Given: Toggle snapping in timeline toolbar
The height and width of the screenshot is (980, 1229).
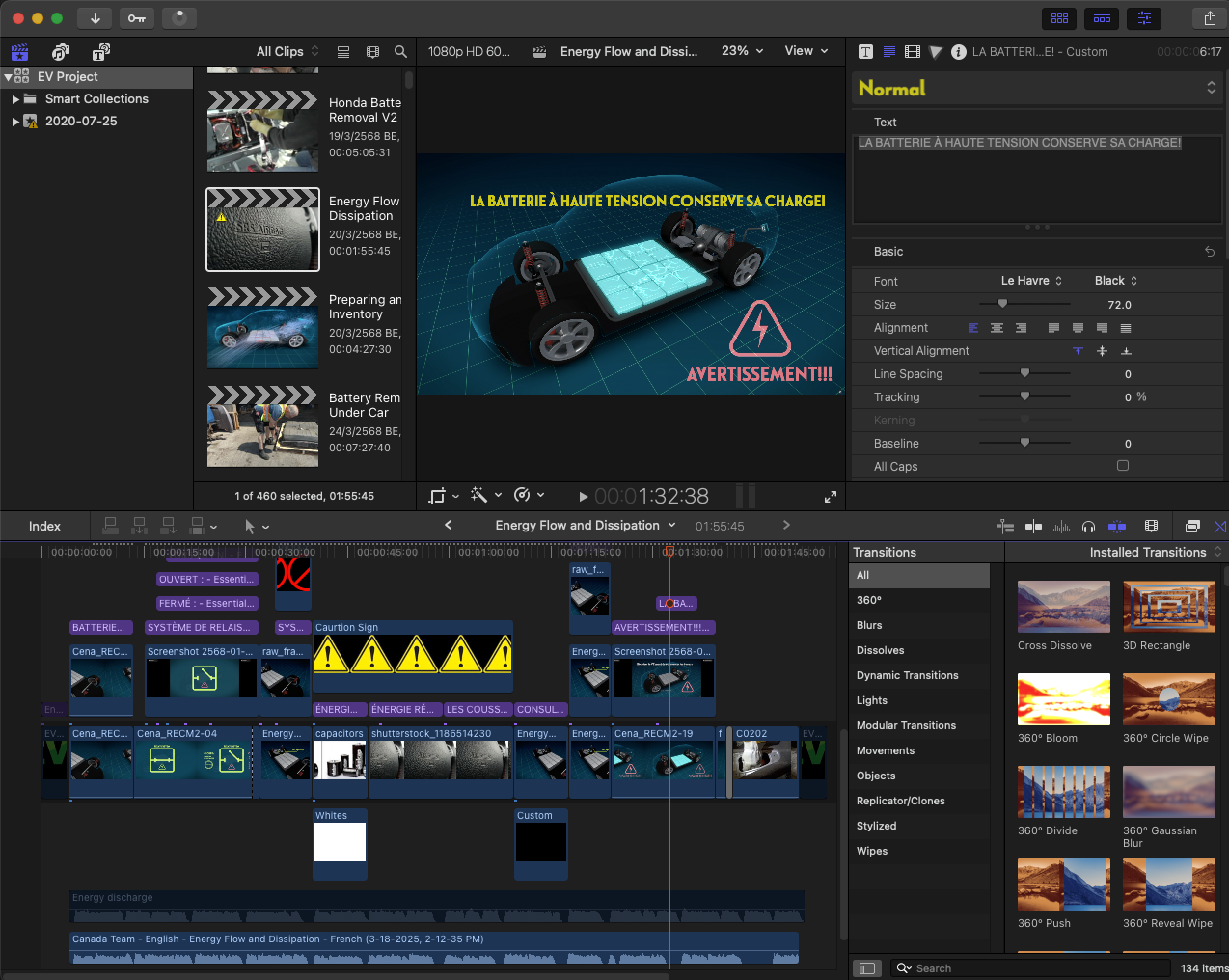Looking at the screenshot, I should (1117, 527).
